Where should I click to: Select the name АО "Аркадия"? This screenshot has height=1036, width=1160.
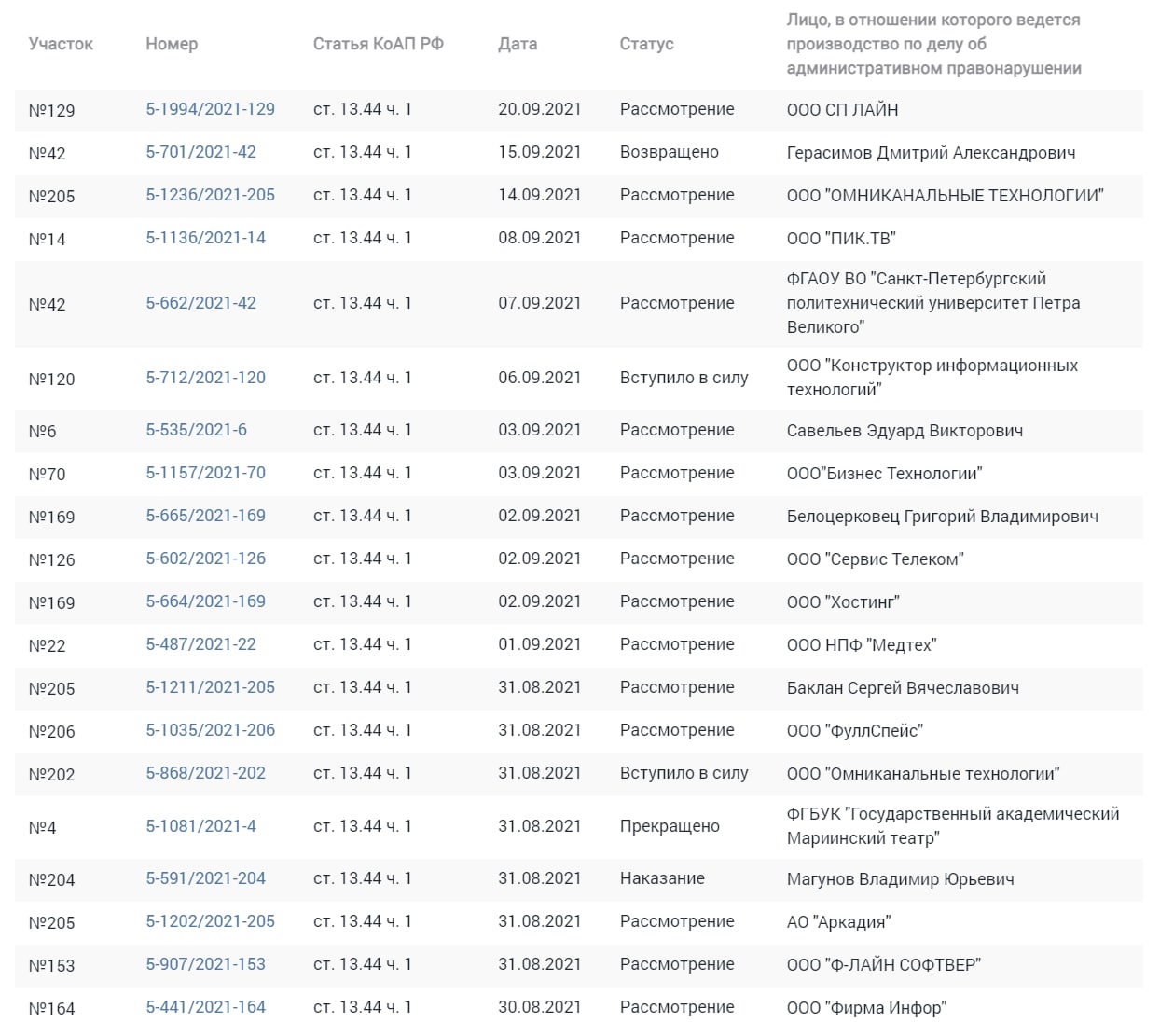coord(838,921)
